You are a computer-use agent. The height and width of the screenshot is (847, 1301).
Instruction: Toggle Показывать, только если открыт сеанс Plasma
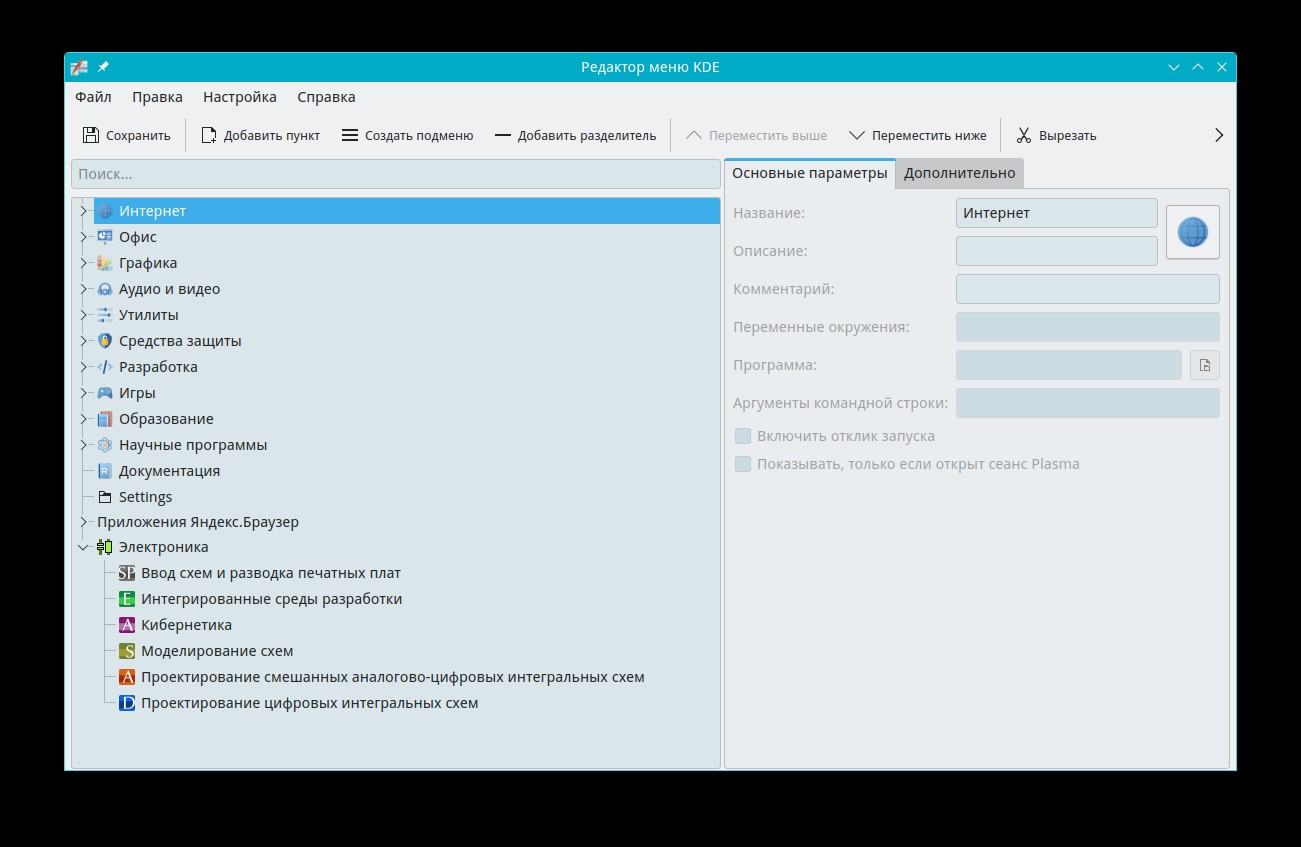pos(743,464)
